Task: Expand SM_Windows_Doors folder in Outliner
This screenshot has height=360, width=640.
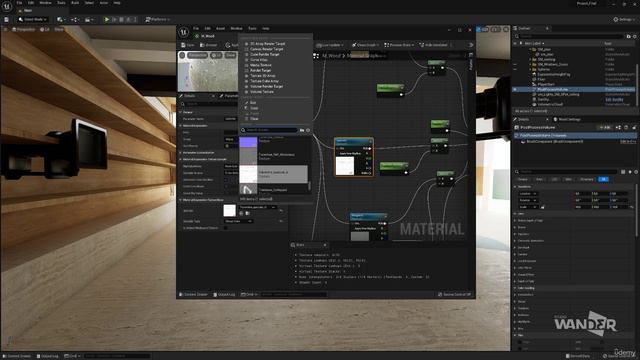Action: point(530,64)
